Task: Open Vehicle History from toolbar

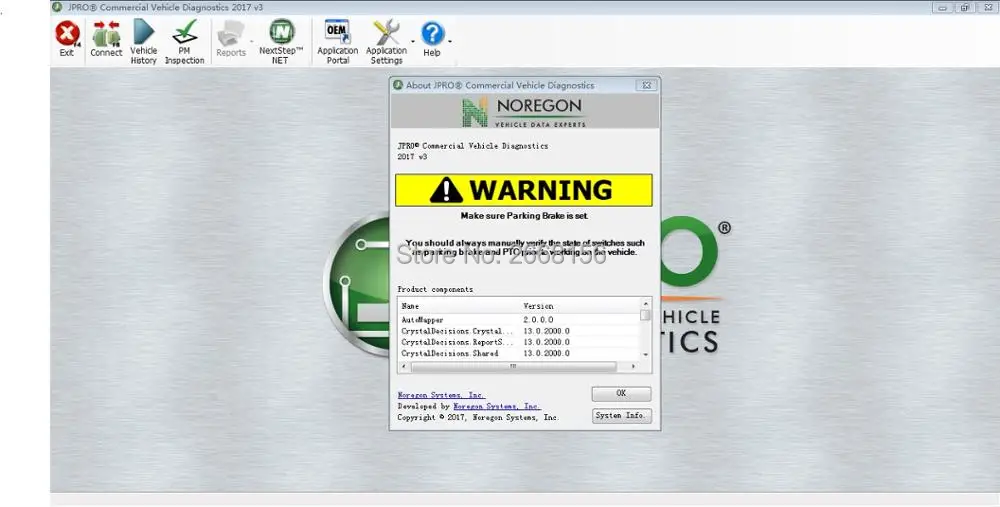Action: pyautogui.click(x=143, y=41)
